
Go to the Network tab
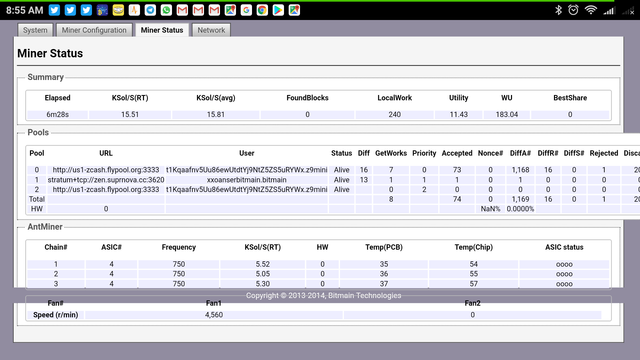pos(211,30)
